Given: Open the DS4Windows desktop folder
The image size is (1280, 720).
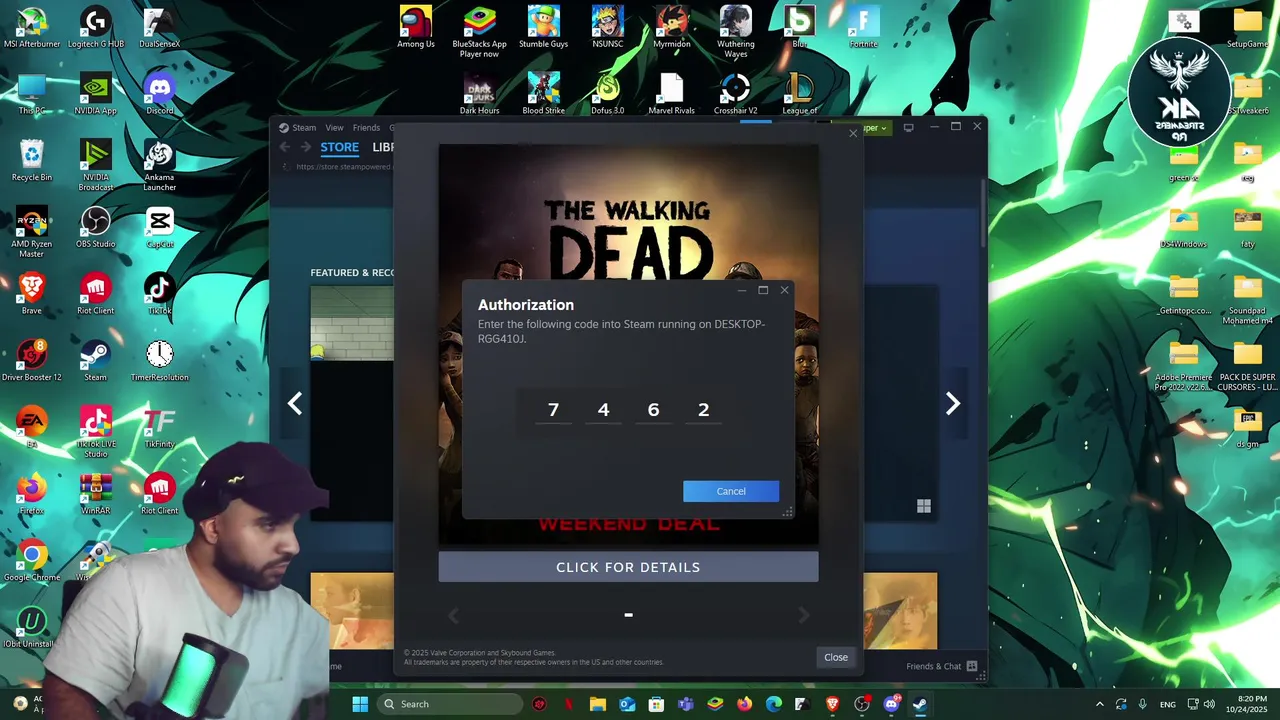Looking at the screenshot, I should click(x=1183, y=228).
